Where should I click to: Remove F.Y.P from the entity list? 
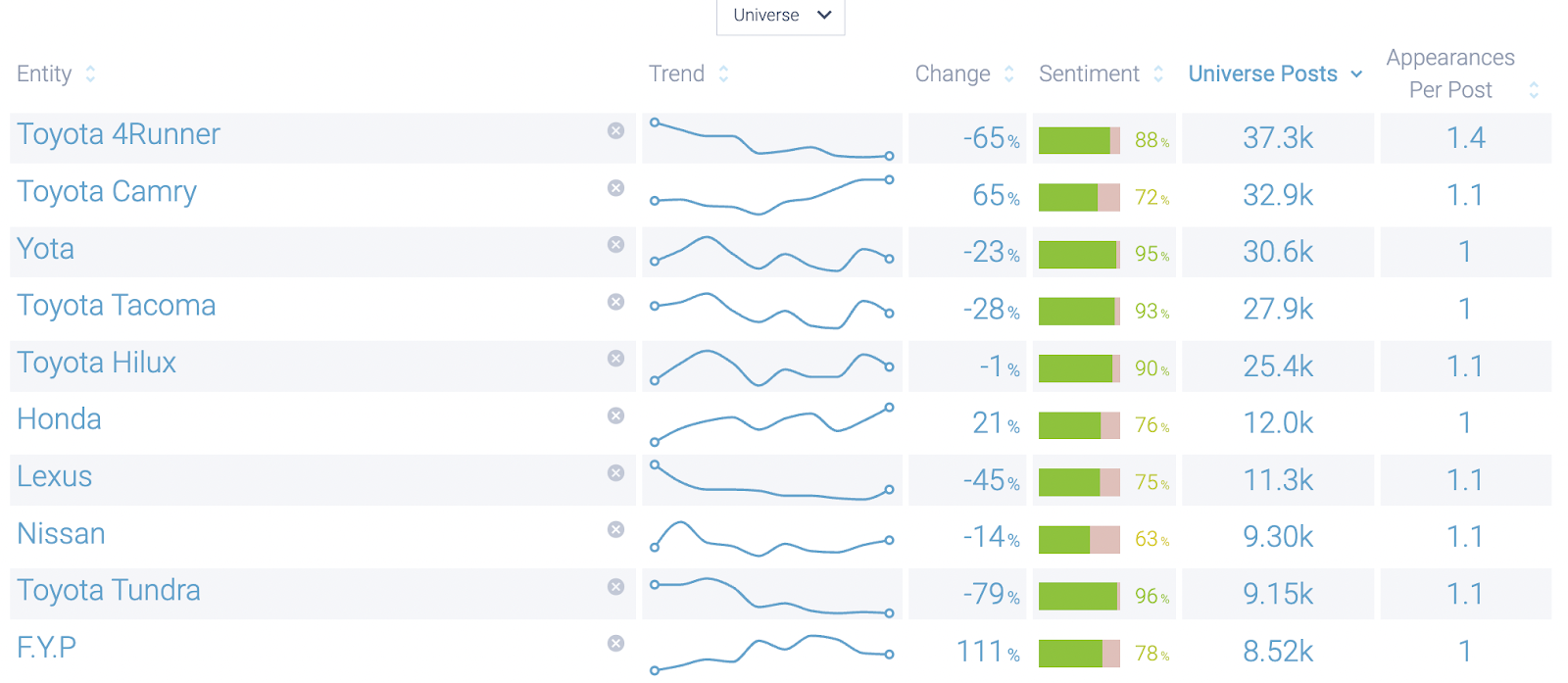pyautogui.click(x=615, y=644)
